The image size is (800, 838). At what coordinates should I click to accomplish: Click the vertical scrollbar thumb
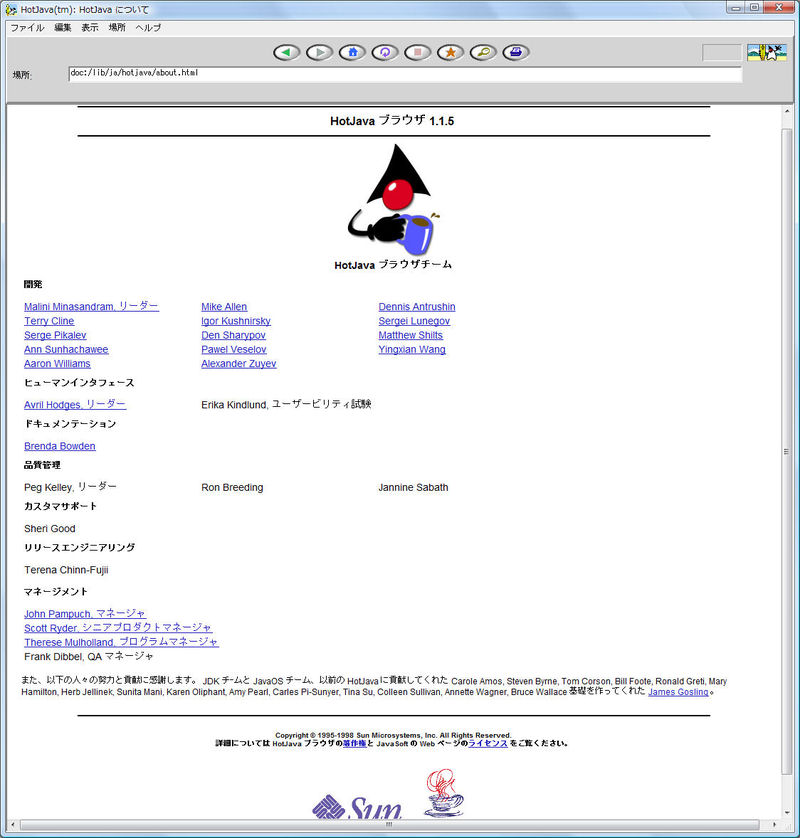[x=786, y=452]
